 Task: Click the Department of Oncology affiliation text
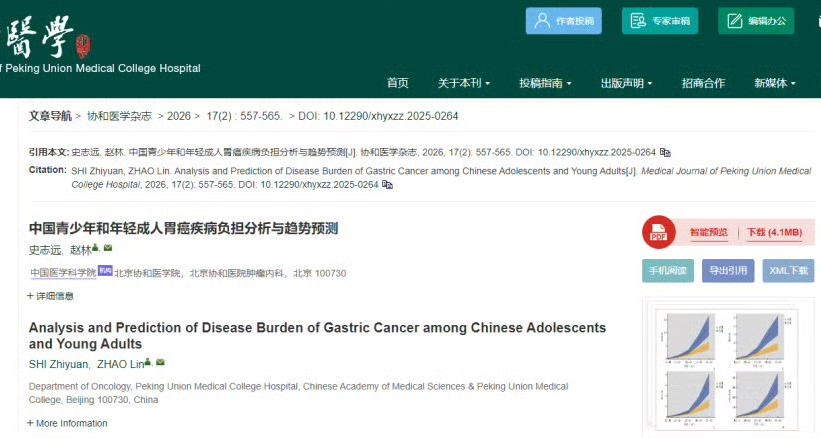pyautogui.click(x=298, y=393)
